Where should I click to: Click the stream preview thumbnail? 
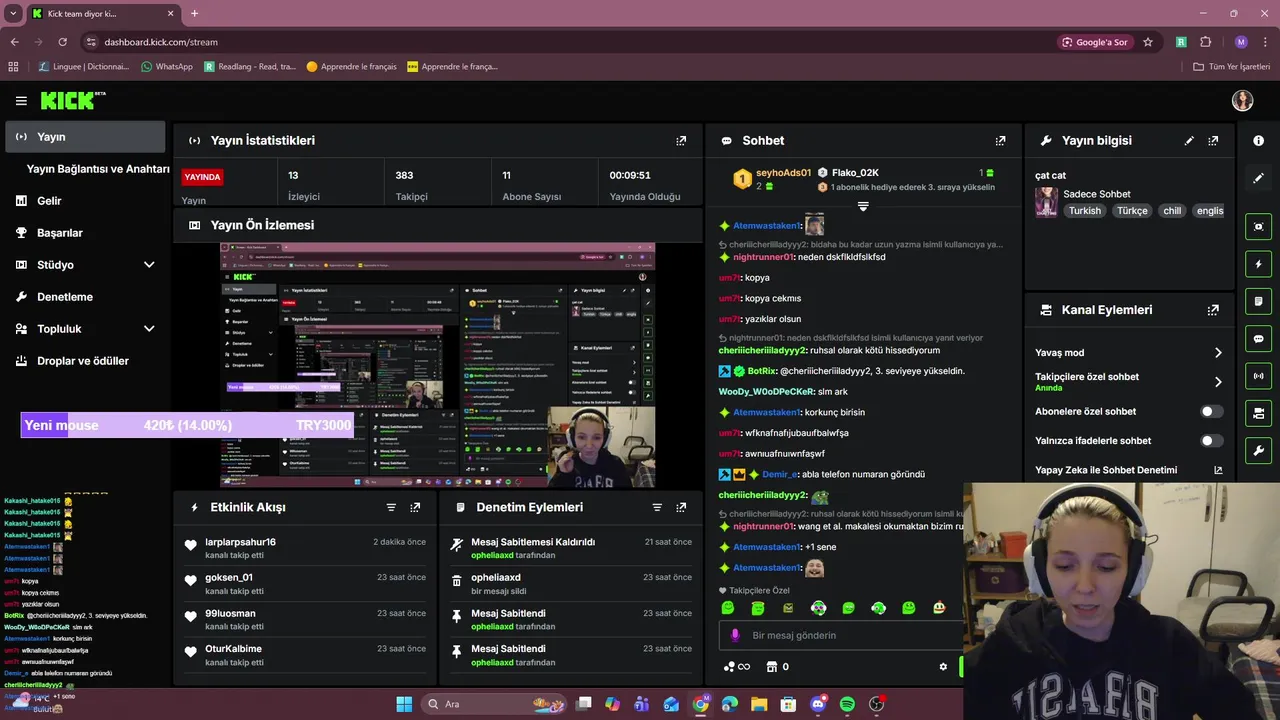pos(437,365)
